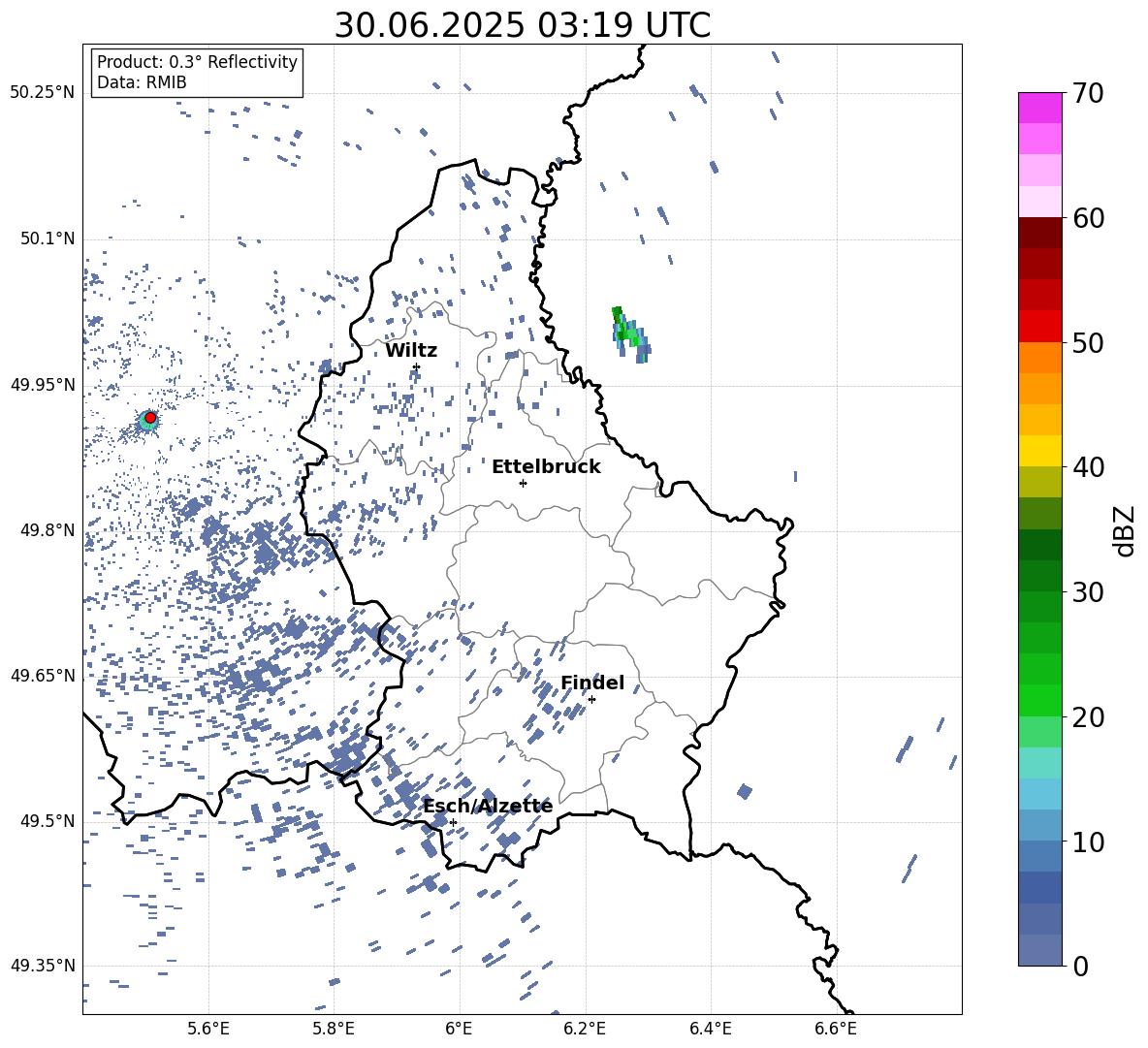1148x1048 pixels.
Task: Click the cross marker below Findel
Action: 591,700
